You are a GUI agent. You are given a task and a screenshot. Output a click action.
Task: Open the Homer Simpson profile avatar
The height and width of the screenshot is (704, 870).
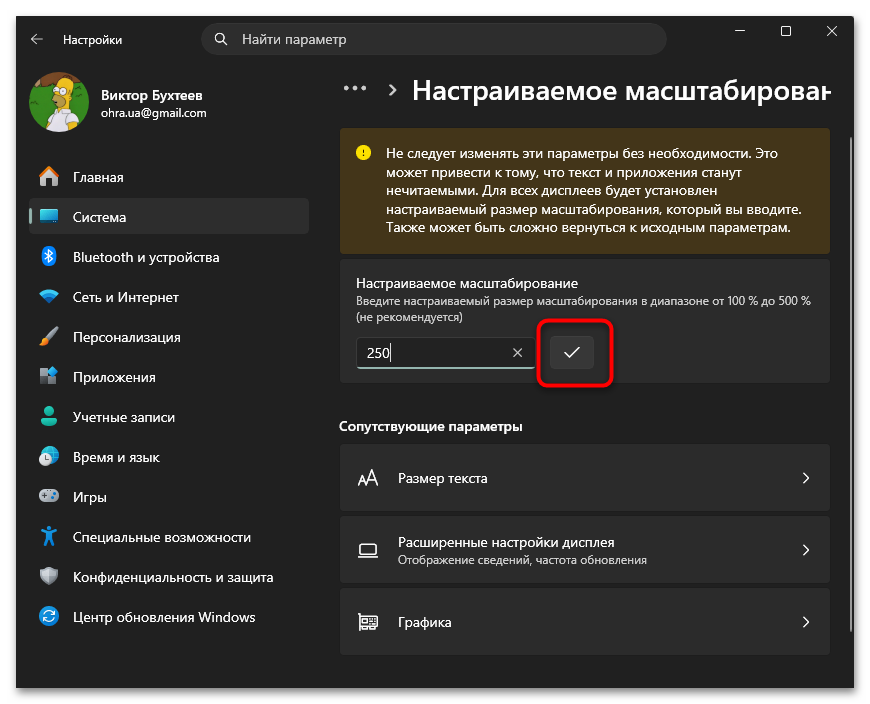tap(59, 102)
